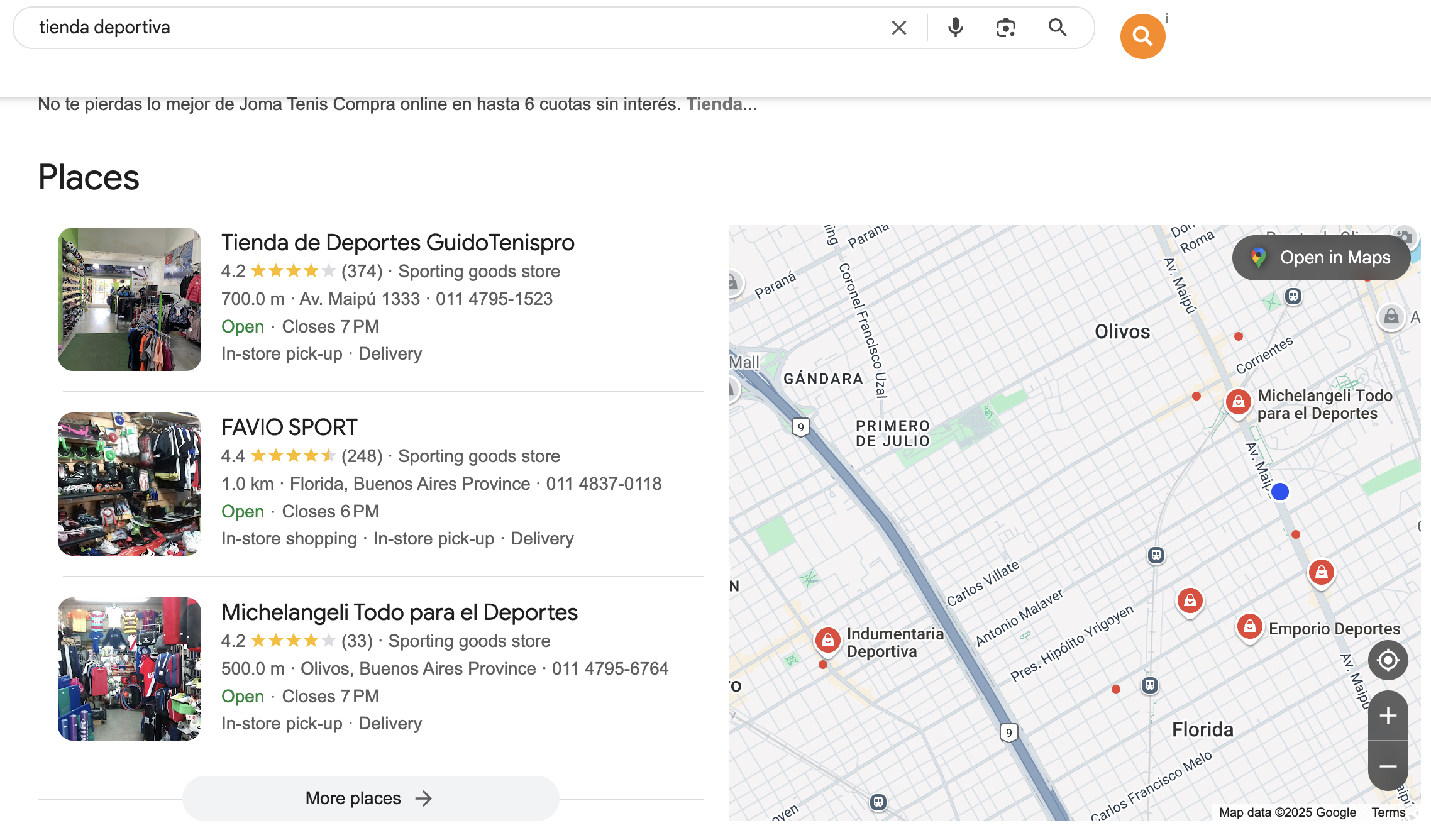Screen dimensions: 1431x840
Task: Zoom in on the map
Action: point(1388,716)
